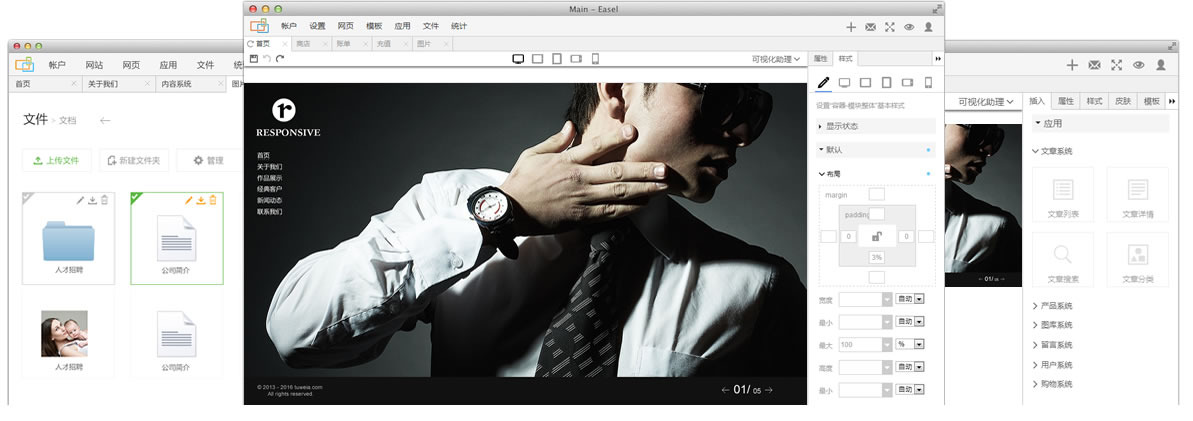Select the desktop monitor preview icon

tap(518, 59)
